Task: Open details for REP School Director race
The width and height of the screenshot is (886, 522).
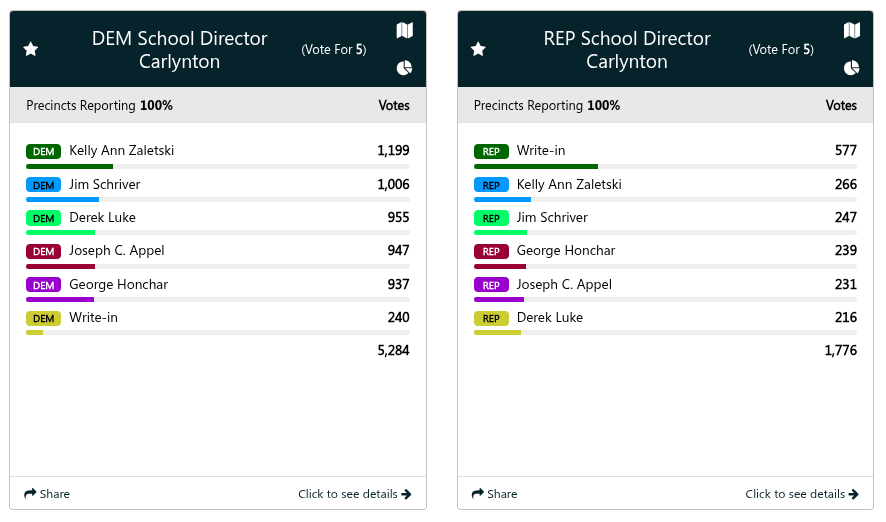Action: (801, 494)
